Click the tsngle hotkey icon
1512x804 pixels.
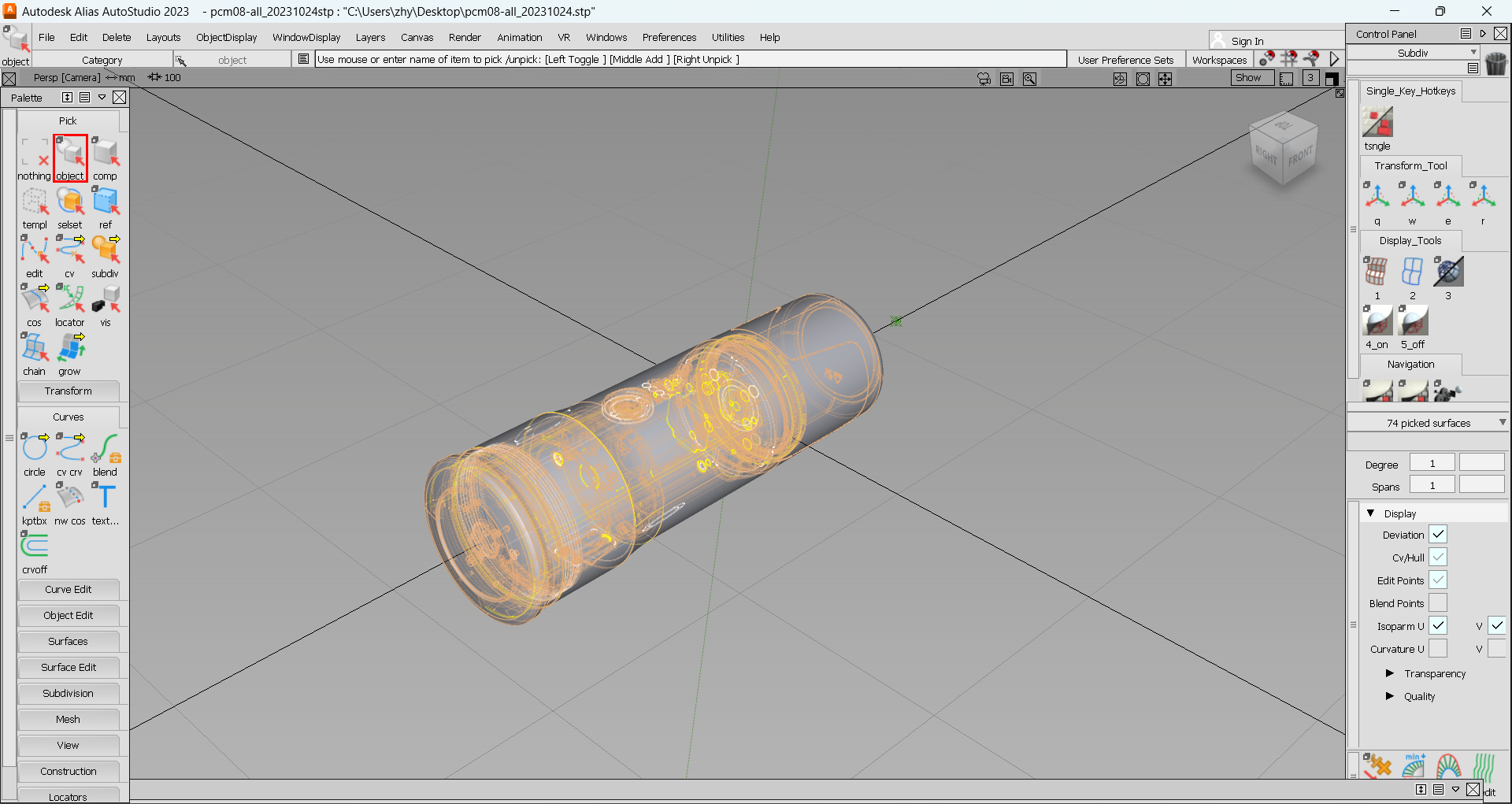tap(1377, 124)
